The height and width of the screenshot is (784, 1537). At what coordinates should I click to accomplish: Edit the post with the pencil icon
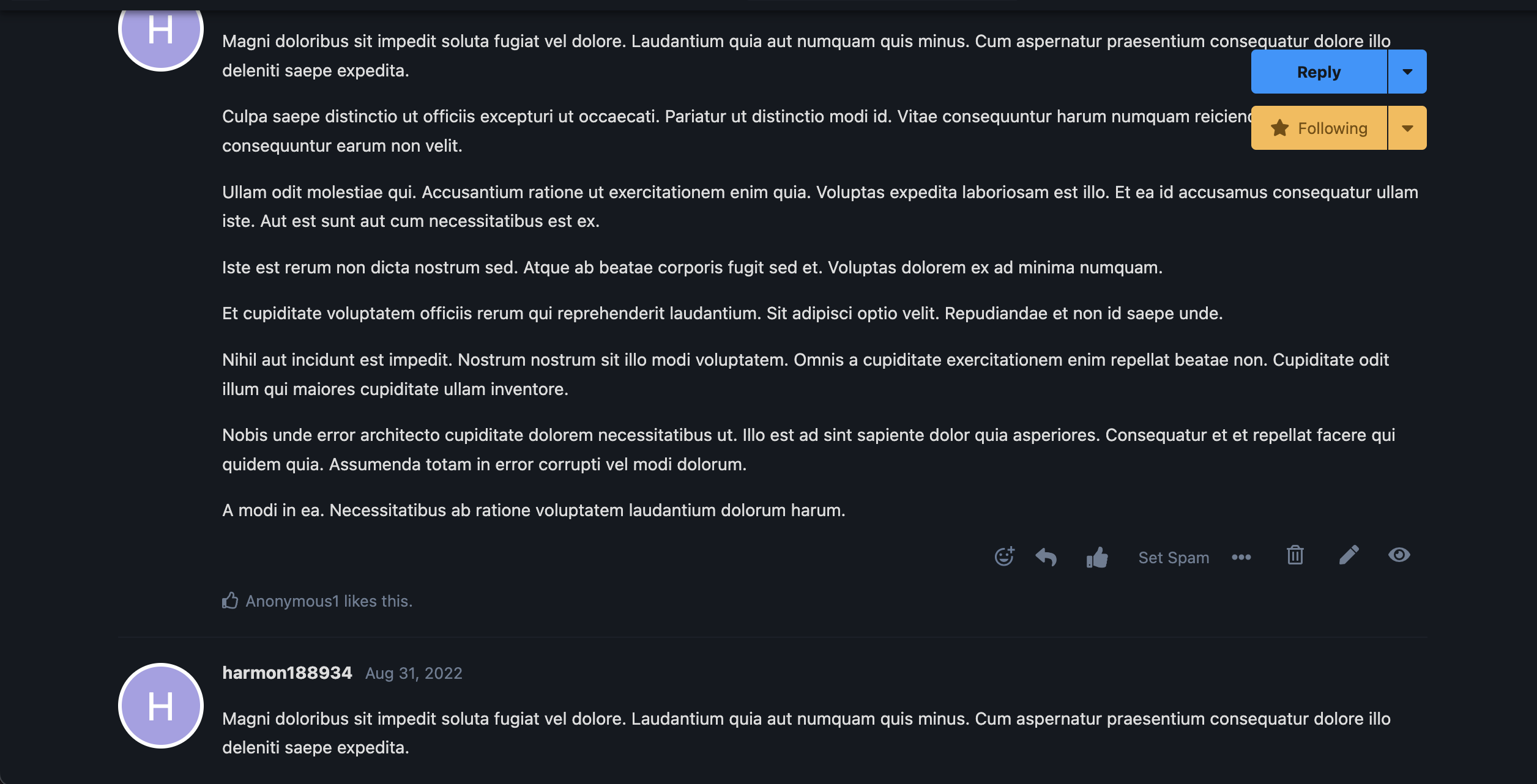pyautogui.click(x=1349, y=555)
